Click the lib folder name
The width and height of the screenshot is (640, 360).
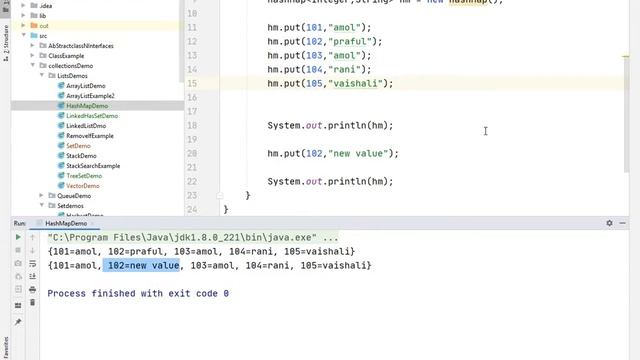(x=42, y=16)
